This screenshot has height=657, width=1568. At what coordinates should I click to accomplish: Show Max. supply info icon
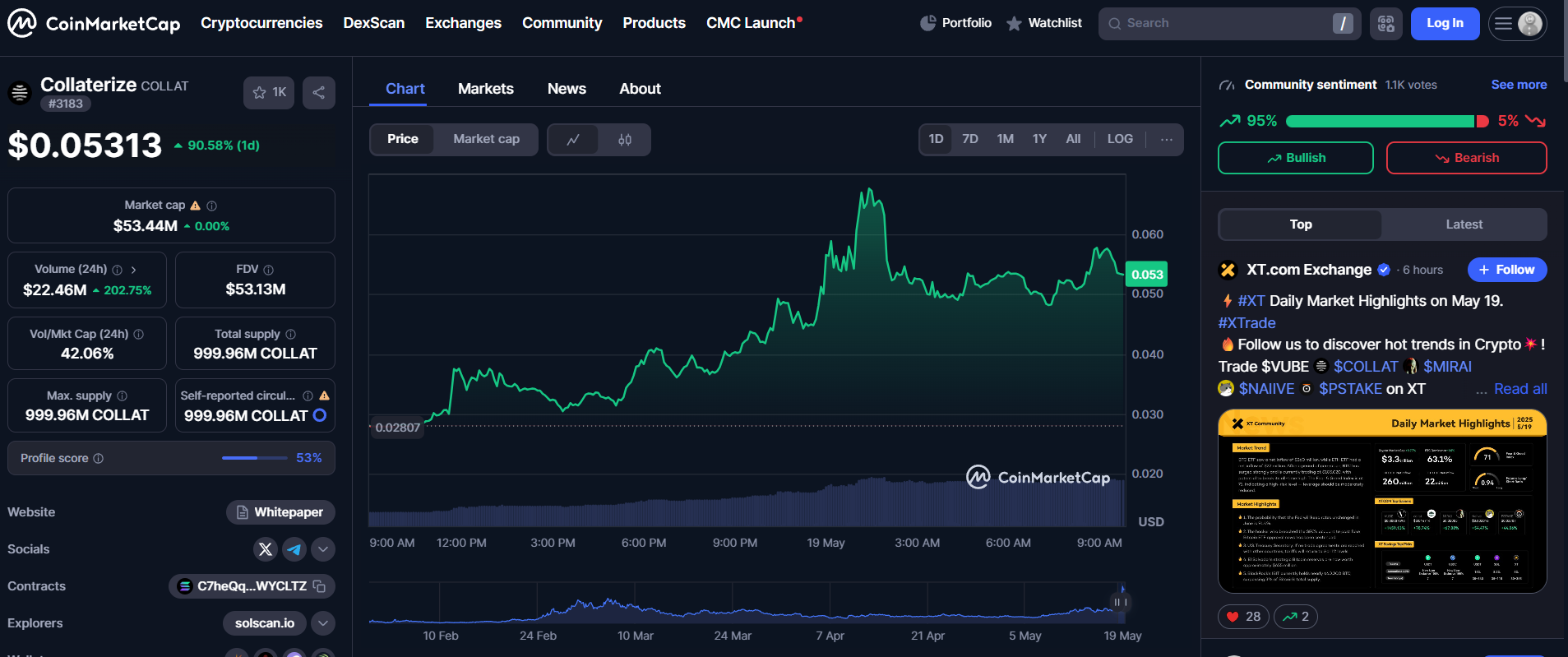[x=123, y=396]
